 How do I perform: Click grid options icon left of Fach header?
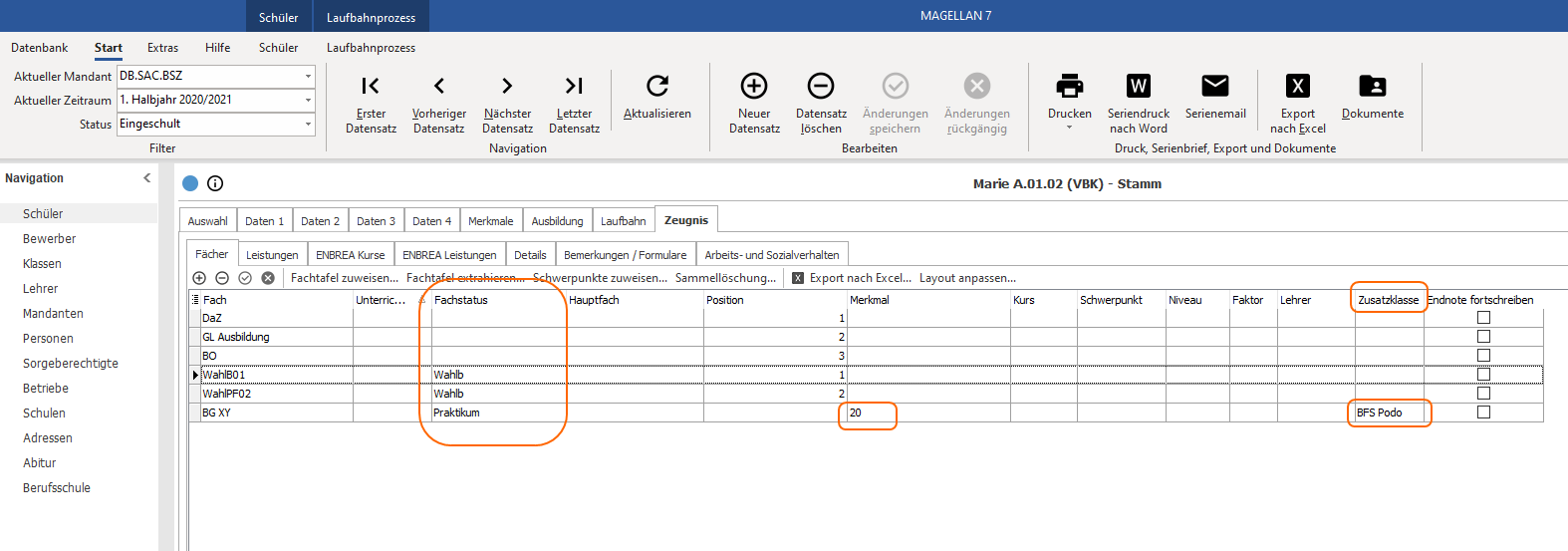(195, 300)
